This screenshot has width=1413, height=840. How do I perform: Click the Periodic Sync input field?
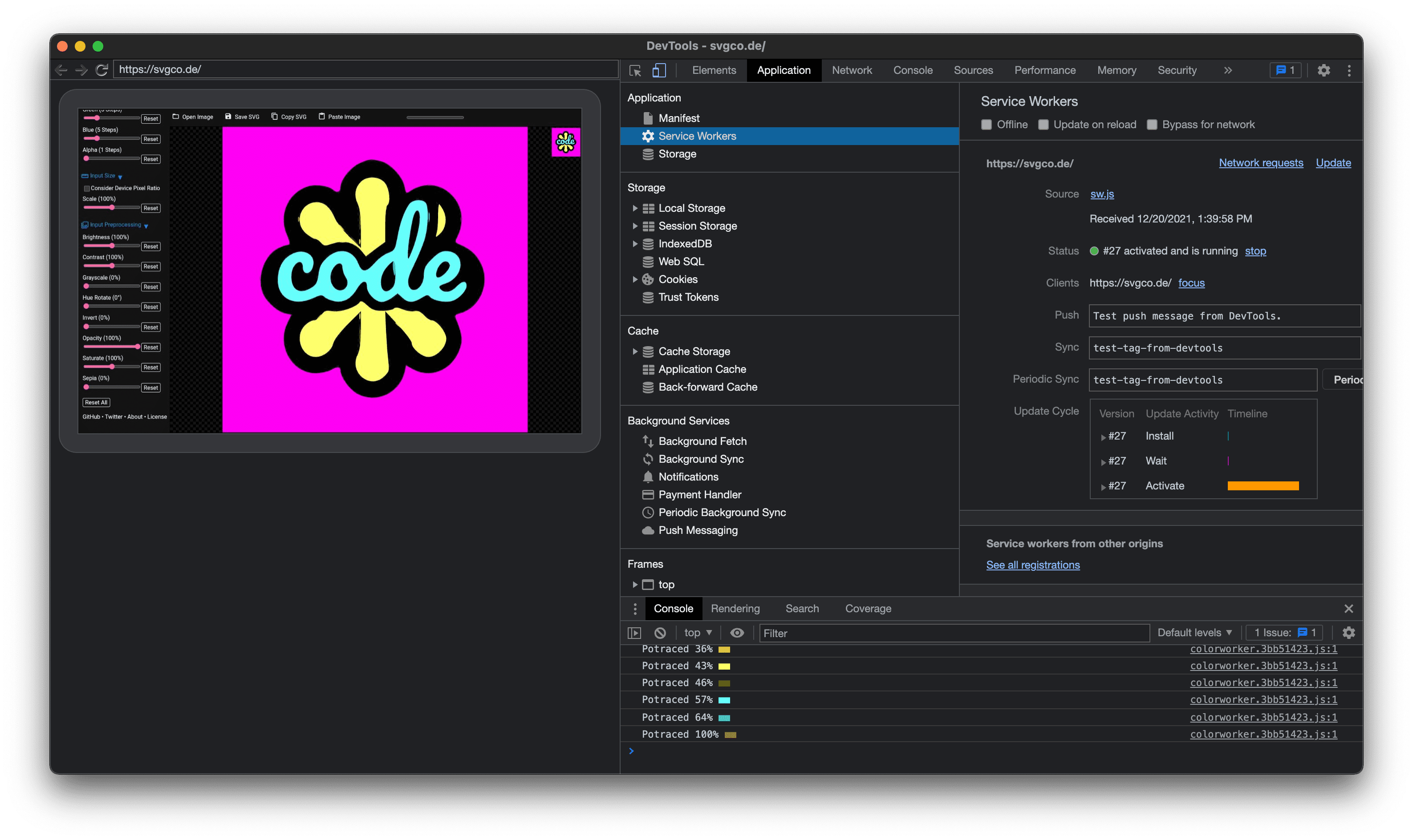pos(1200,380)
